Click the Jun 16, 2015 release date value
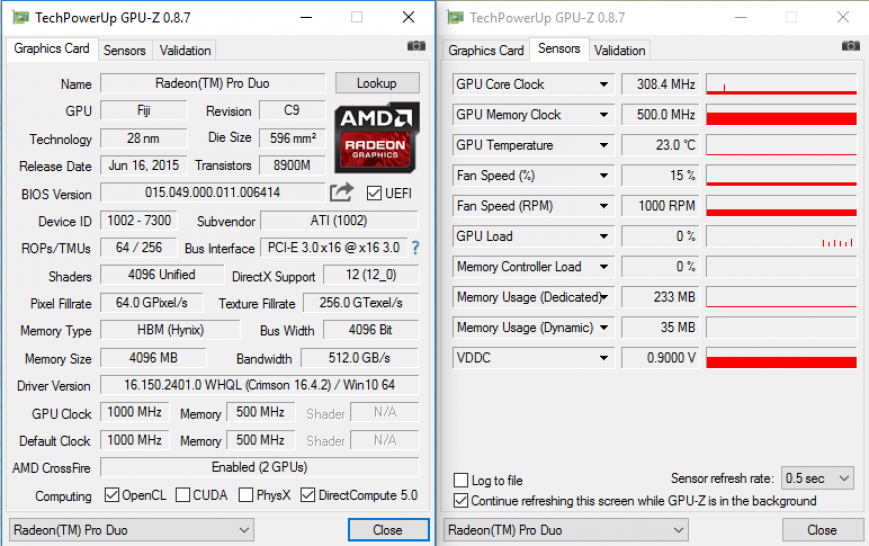 [144, 165]
